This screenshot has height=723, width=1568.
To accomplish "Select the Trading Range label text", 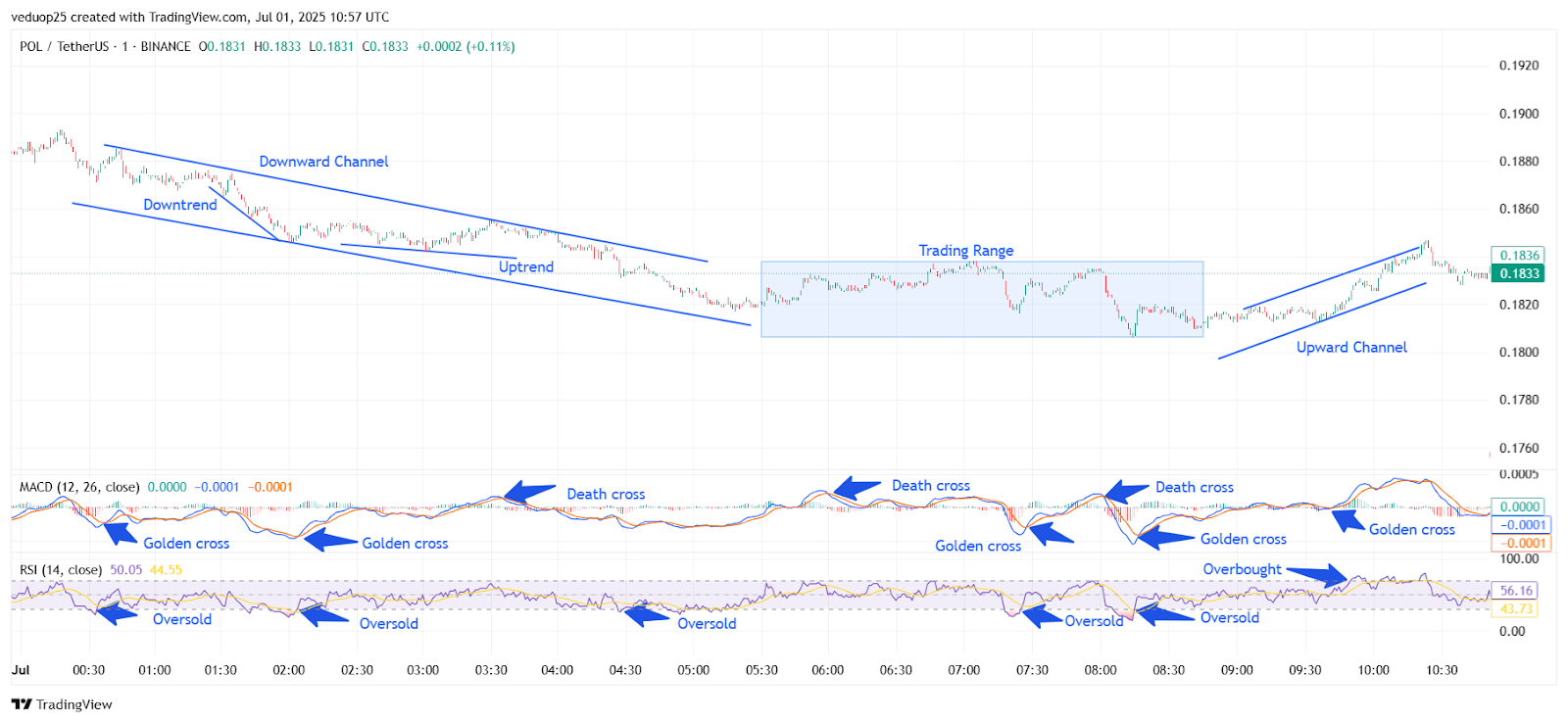I will click(x=966, y=251).
